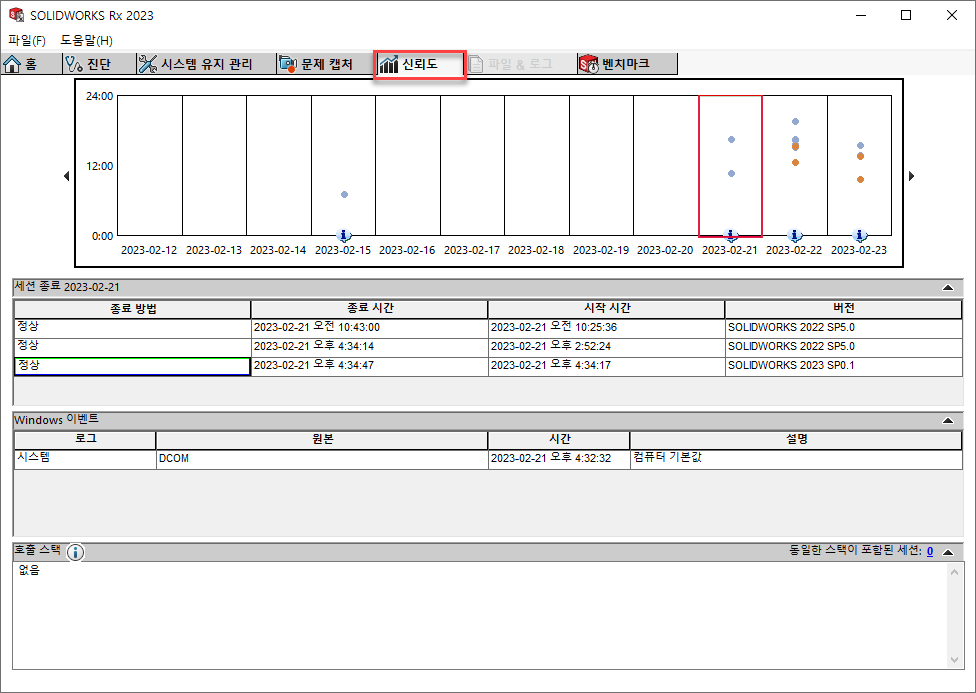Click the 컴퓨터 기본값 description cell
976x693 pixels.
click(797, 459)
